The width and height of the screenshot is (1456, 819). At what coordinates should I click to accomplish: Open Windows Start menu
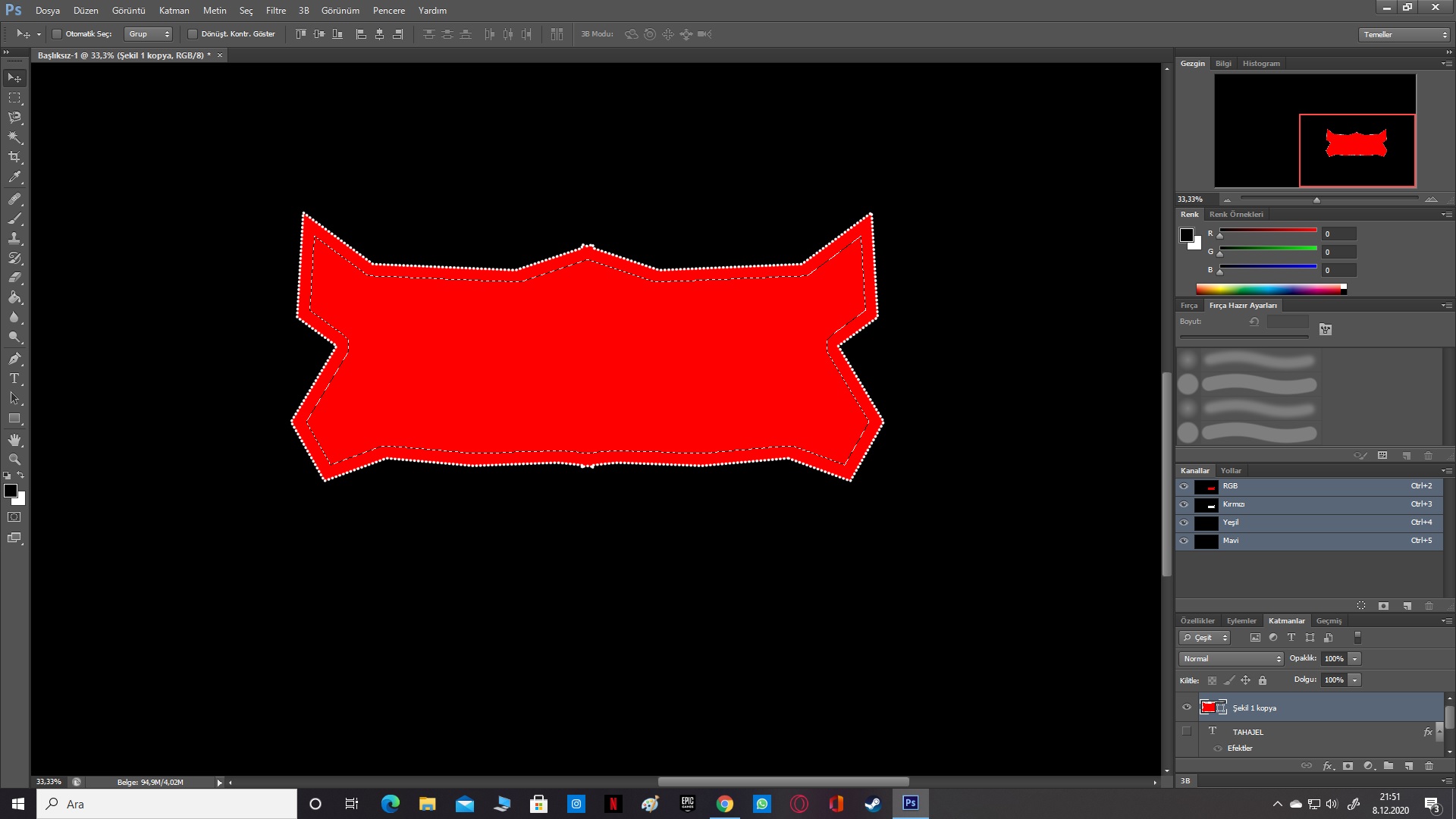(x=18, y=804)
